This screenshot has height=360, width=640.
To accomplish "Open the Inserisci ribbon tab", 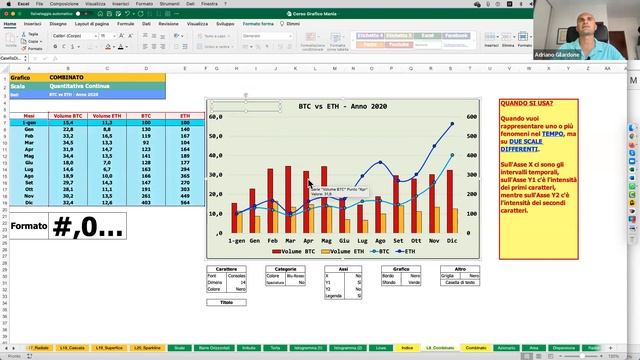I will point(33,24).
